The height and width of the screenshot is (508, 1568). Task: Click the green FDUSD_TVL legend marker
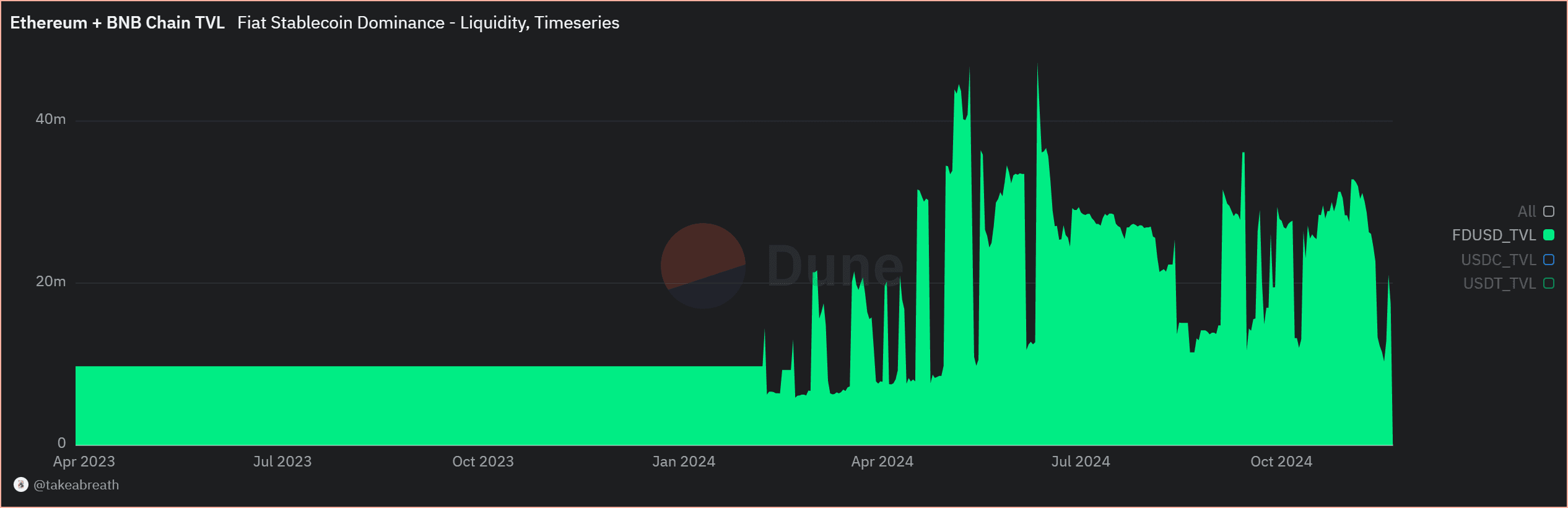tap(1549, 235)
